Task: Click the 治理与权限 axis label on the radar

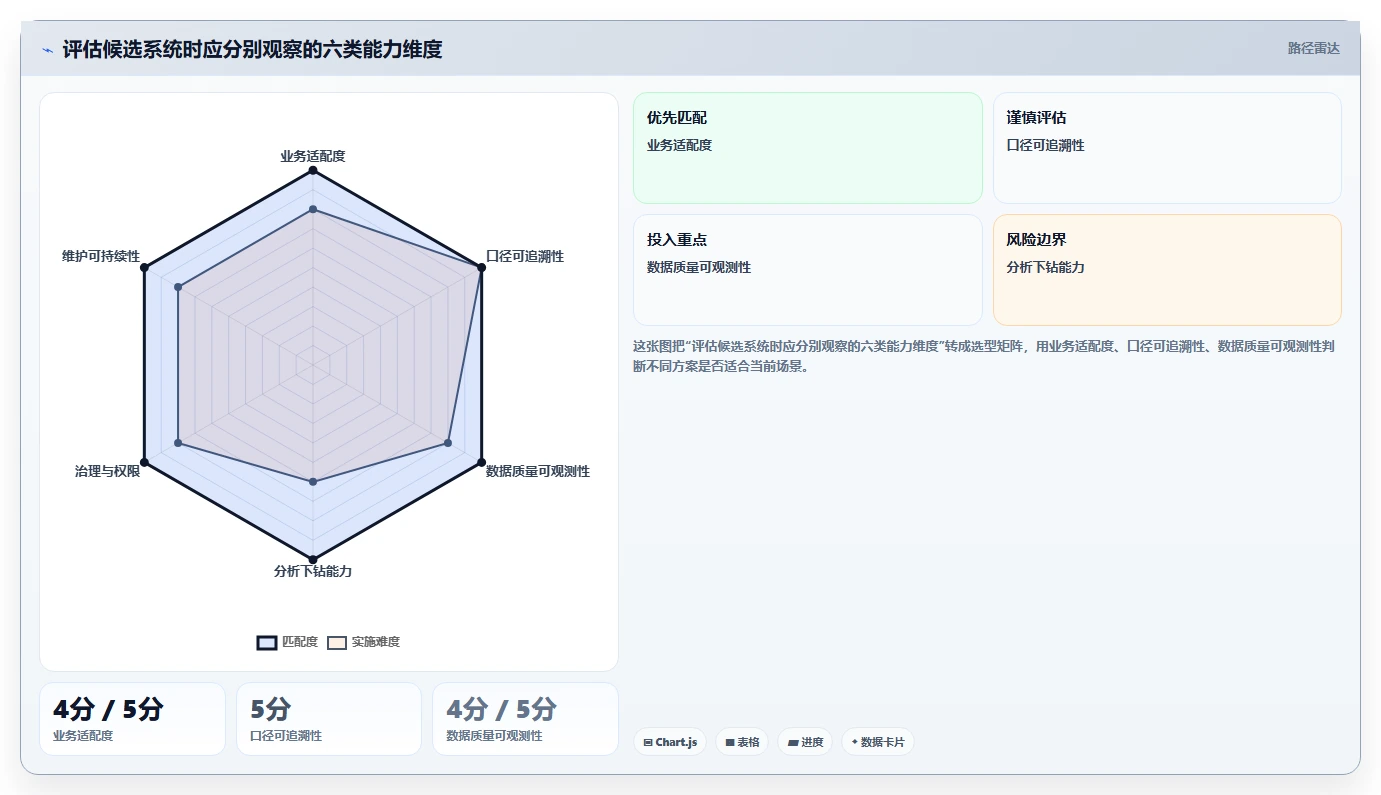Action: point(107,471)
